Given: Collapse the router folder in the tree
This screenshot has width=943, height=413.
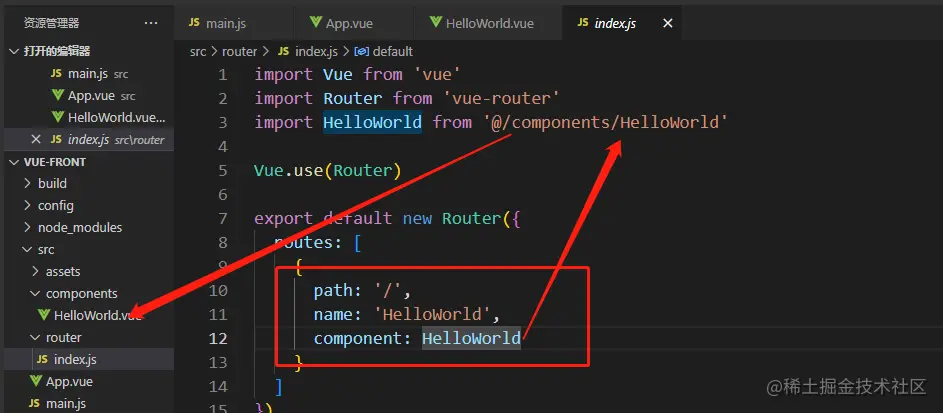Looking at the screenshot, I should (x=89, y=337).
